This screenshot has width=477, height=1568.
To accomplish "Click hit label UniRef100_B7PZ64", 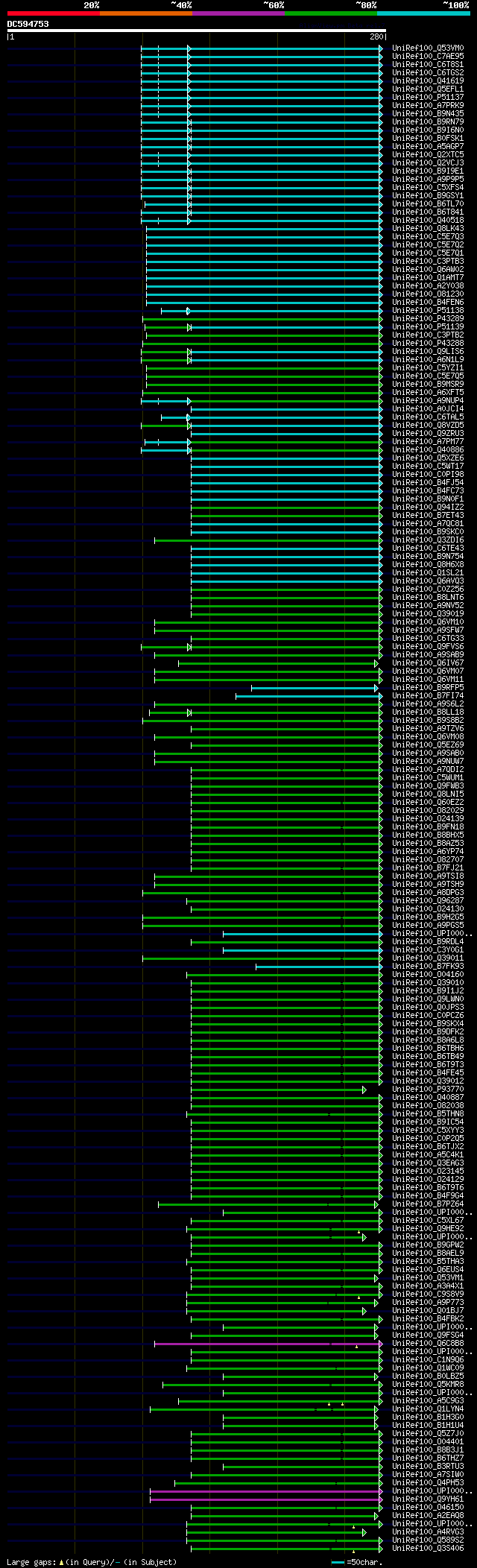I will click(428, 1204).
